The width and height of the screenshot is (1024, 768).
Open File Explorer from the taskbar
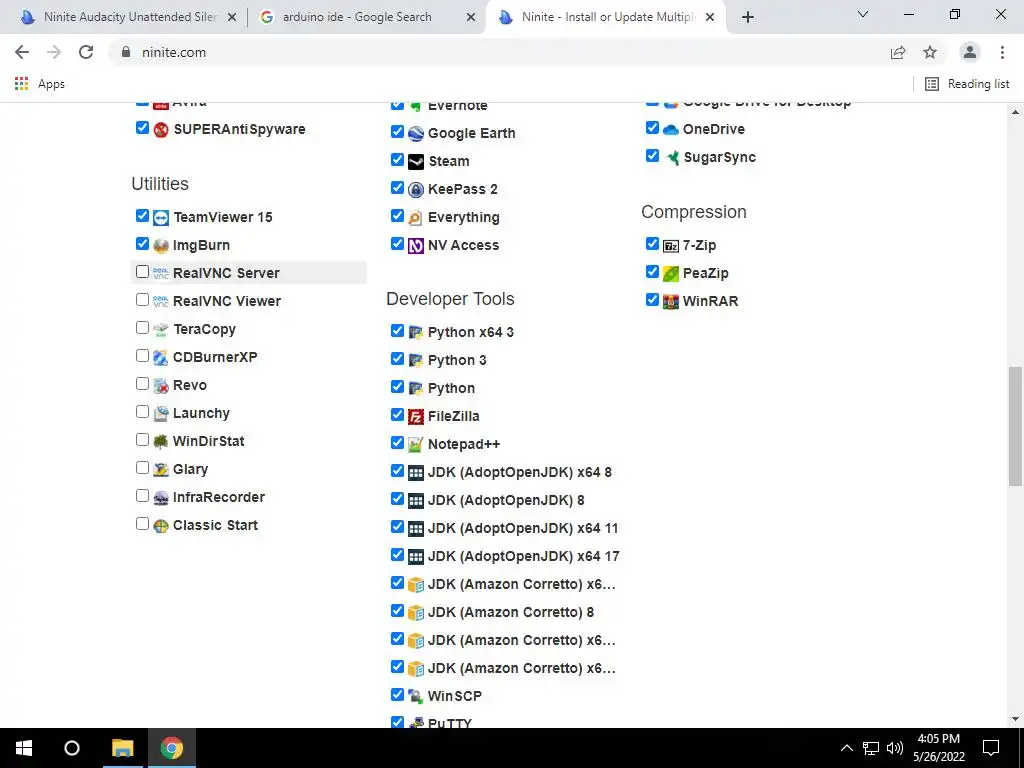coord(122,748)
